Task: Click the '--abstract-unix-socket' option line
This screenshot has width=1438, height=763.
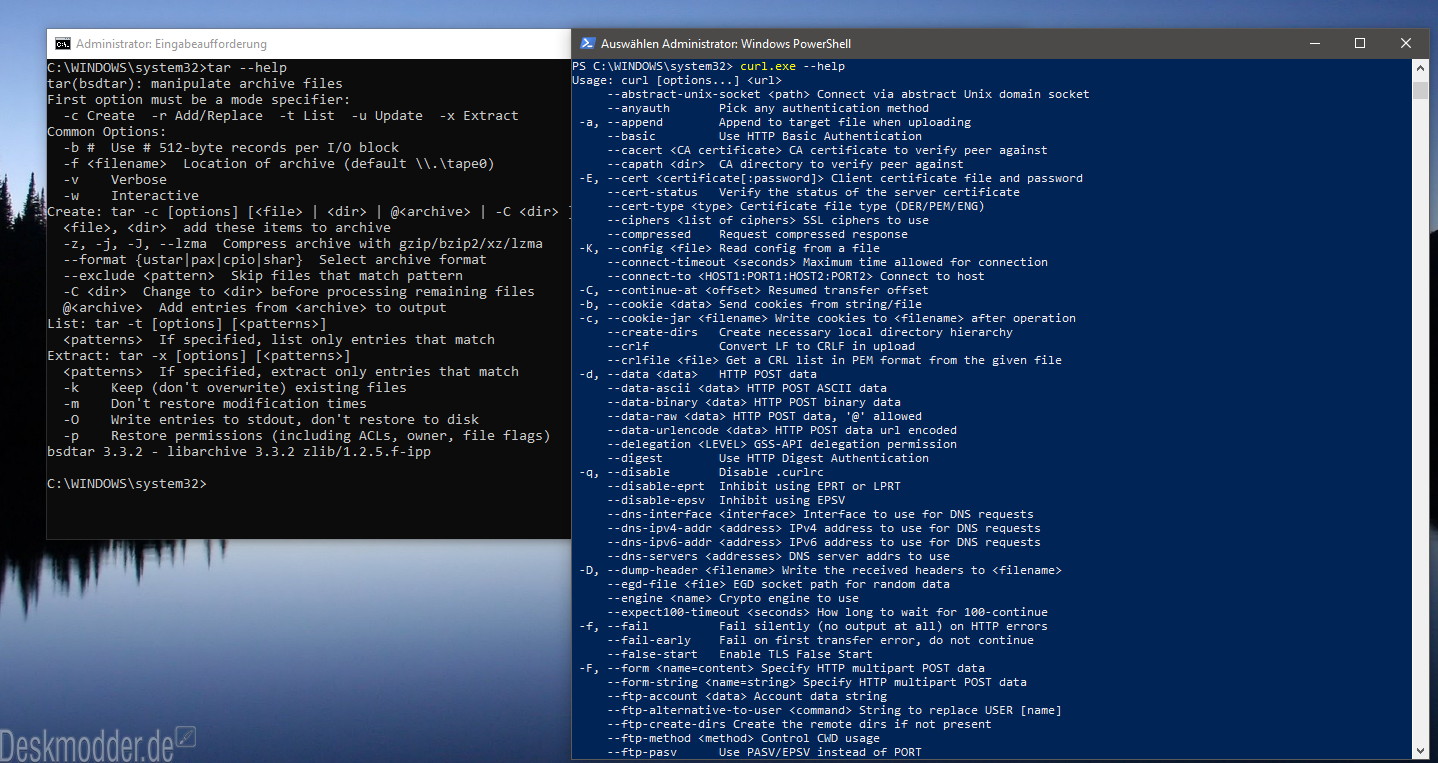Action: coord(848,94)
